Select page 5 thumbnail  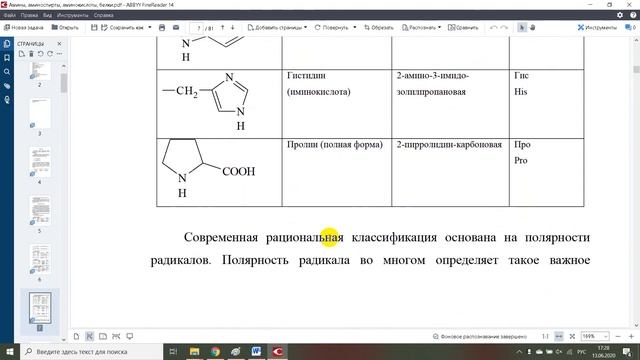point(40,211)
